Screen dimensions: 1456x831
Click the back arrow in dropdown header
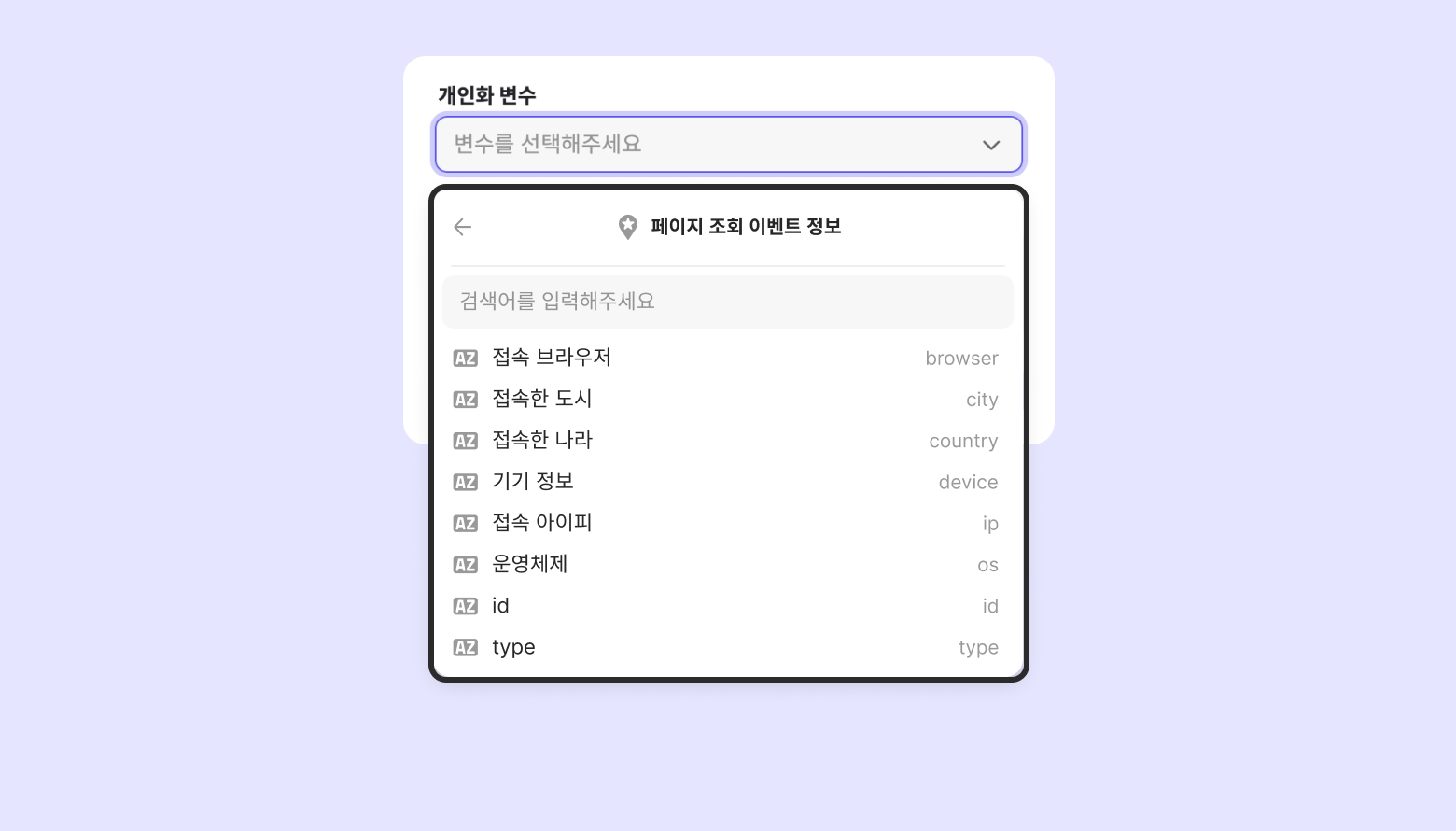click(x=462, y=227)
